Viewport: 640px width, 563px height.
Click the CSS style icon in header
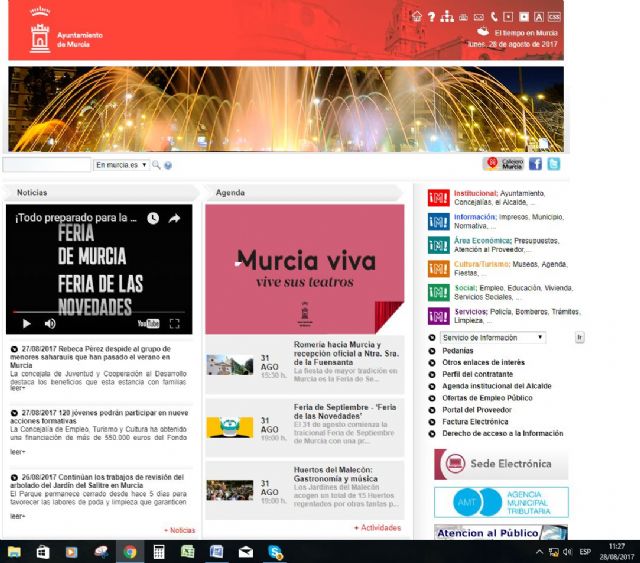[x=555, y=16]
